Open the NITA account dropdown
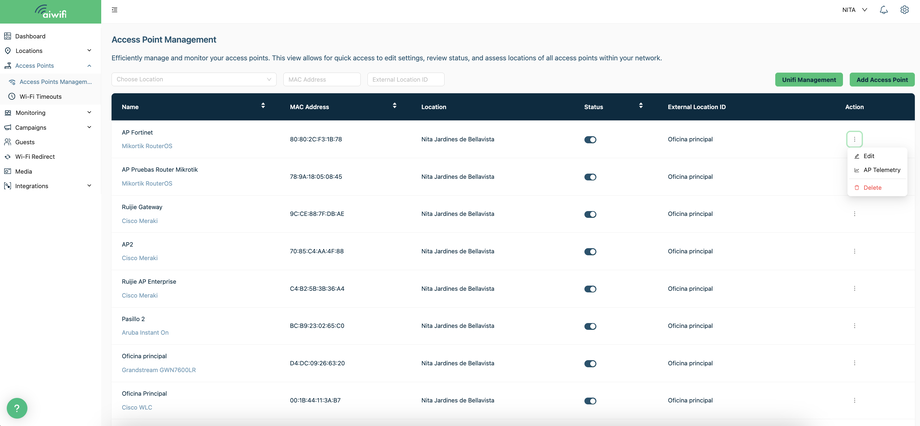 [x=854, y=10]
